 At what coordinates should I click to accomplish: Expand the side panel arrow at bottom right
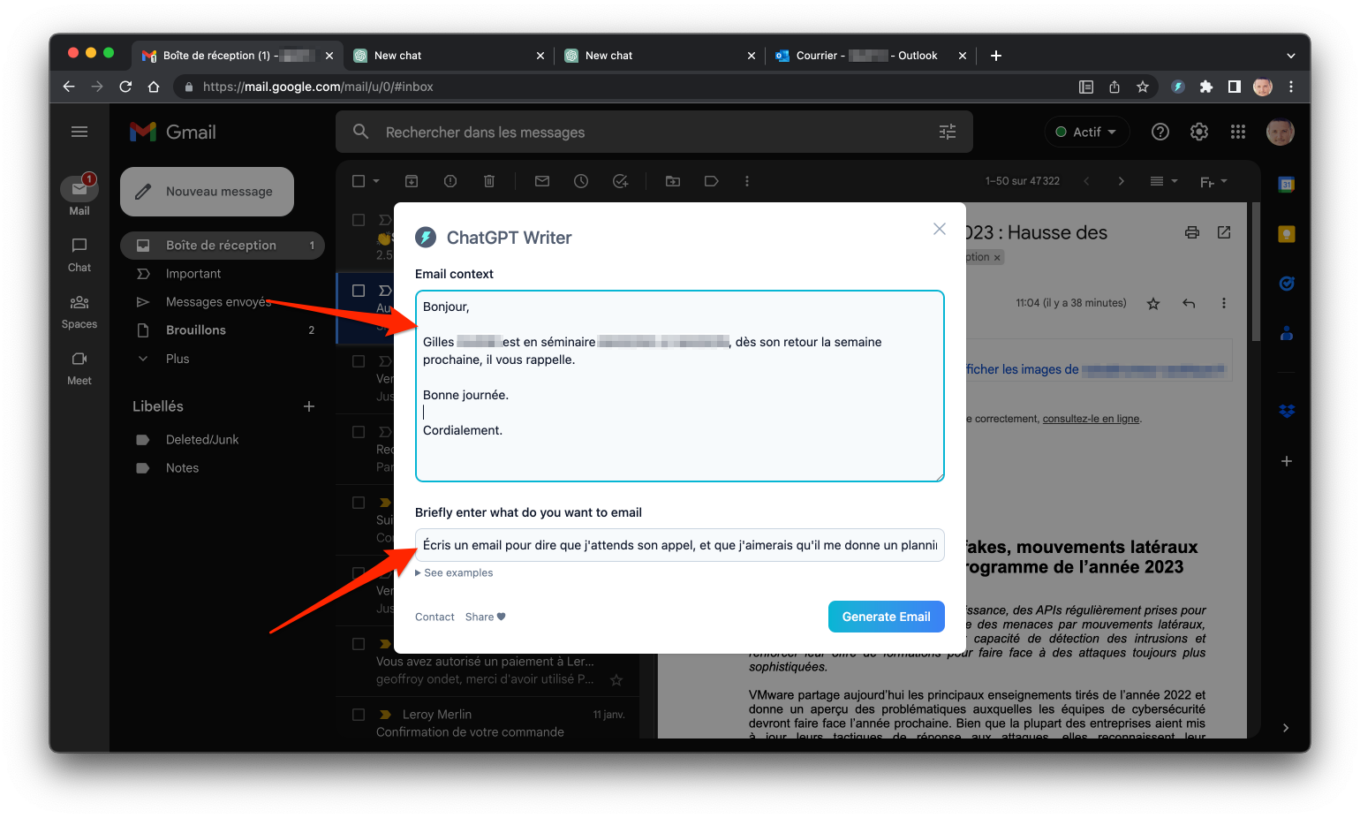(1287, 727)
